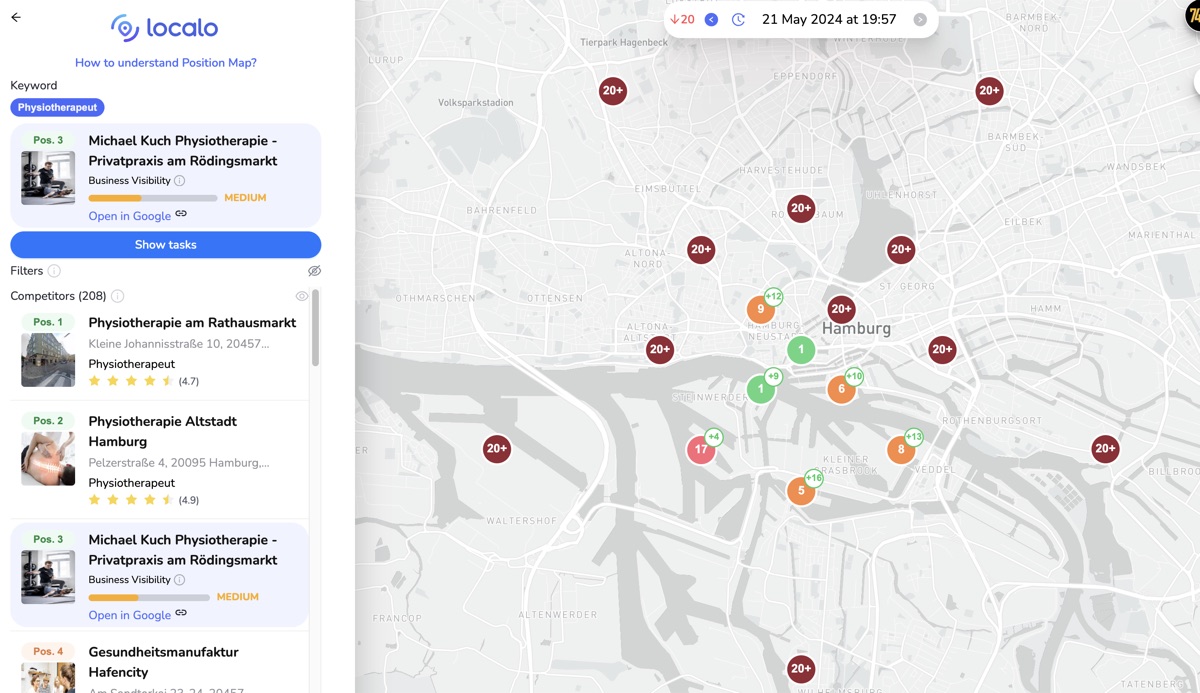
Task: Click the 20+ marker near Barmbek-Süd
Action: pyautogui.click(x=989, y=90)
